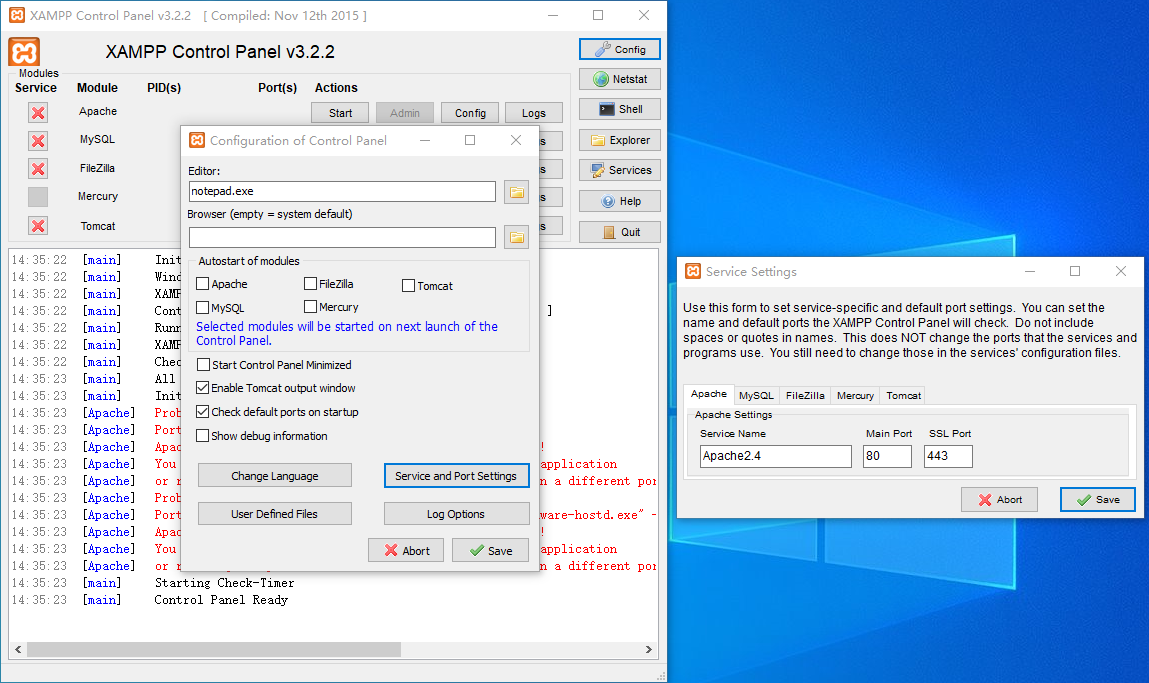Open Apache Logs button

(x=533, y=113)
